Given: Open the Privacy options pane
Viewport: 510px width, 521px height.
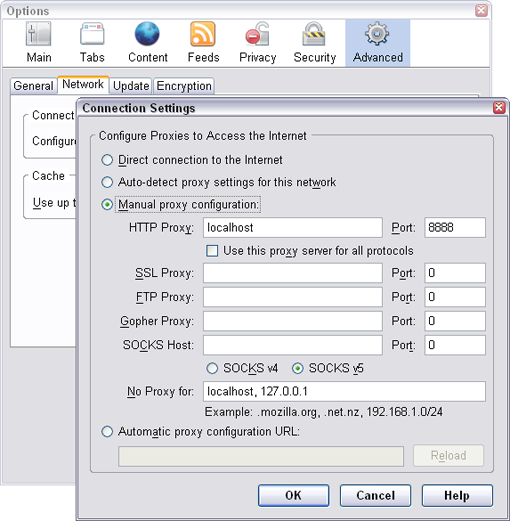Looking at the screenshot, I should [x=258, y=43].
